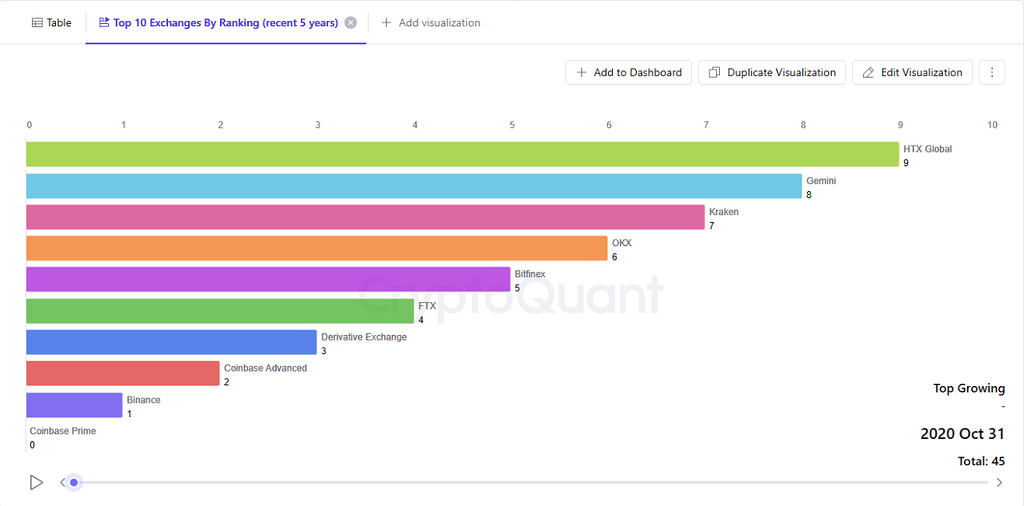Switch to the Table tab
Viewport: 1024px width, 506px height.
pos(52,23)
